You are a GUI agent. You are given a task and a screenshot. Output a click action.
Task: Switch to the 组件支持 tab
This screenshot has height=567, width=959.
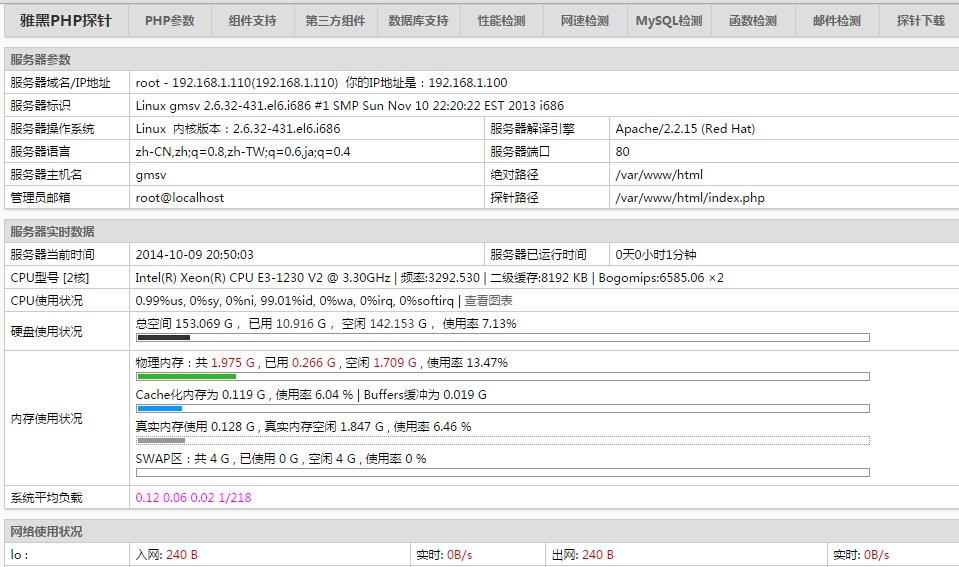coord(252,21)
